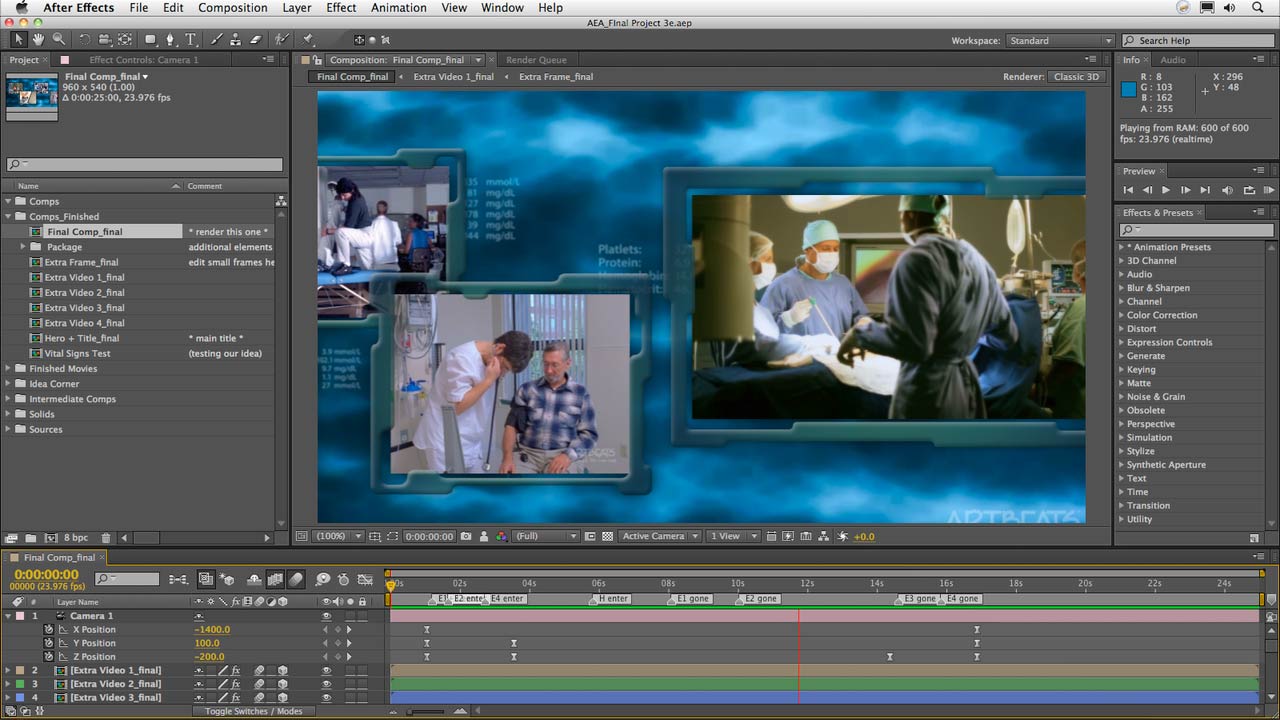This screenshot has width=1280, height=720.
Task: Hide Extra Video 3_final layer eye
Action: coord(326,697)
